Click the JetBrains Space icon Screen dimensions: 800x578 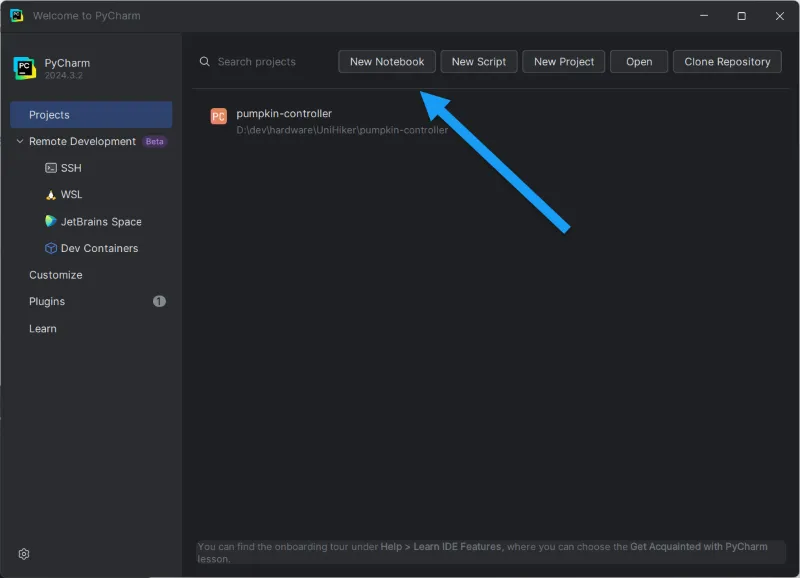tap(51, 221)
